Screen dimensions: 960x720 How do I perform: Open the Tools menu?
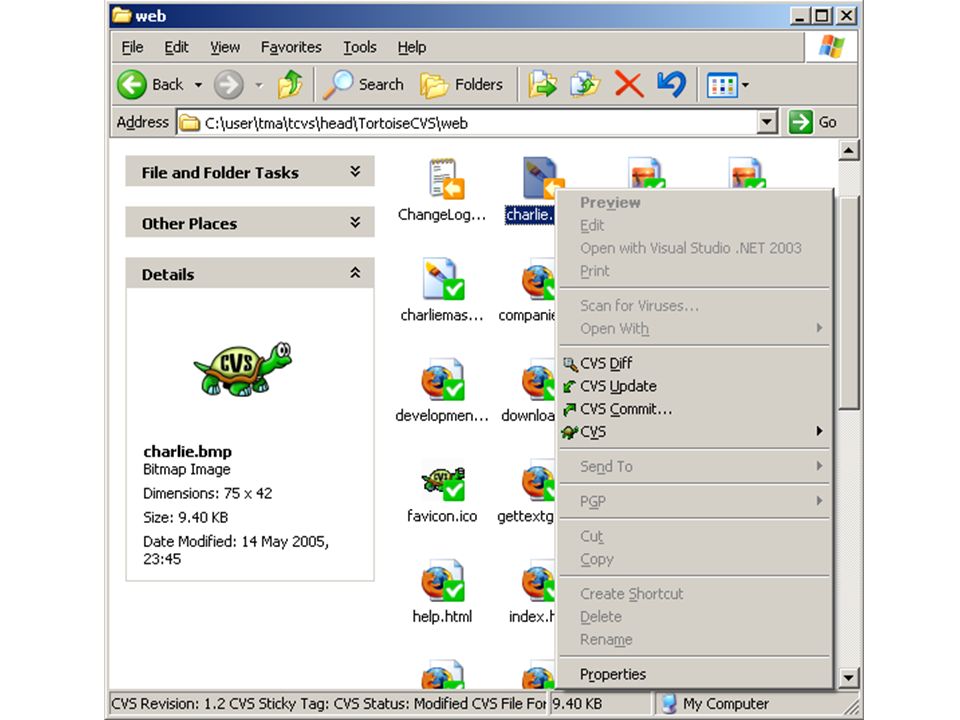click(x=359, y=47)
